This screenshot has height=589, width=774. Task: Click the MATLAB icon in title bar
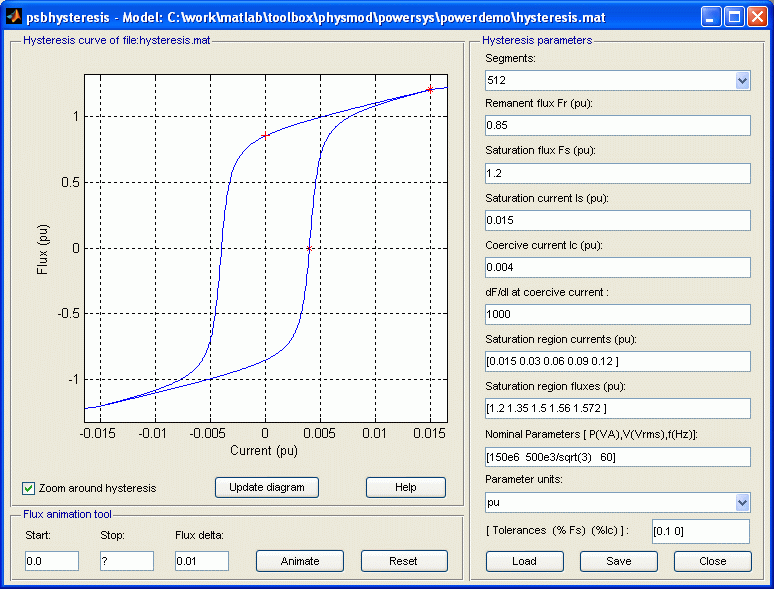pos(13,16)
